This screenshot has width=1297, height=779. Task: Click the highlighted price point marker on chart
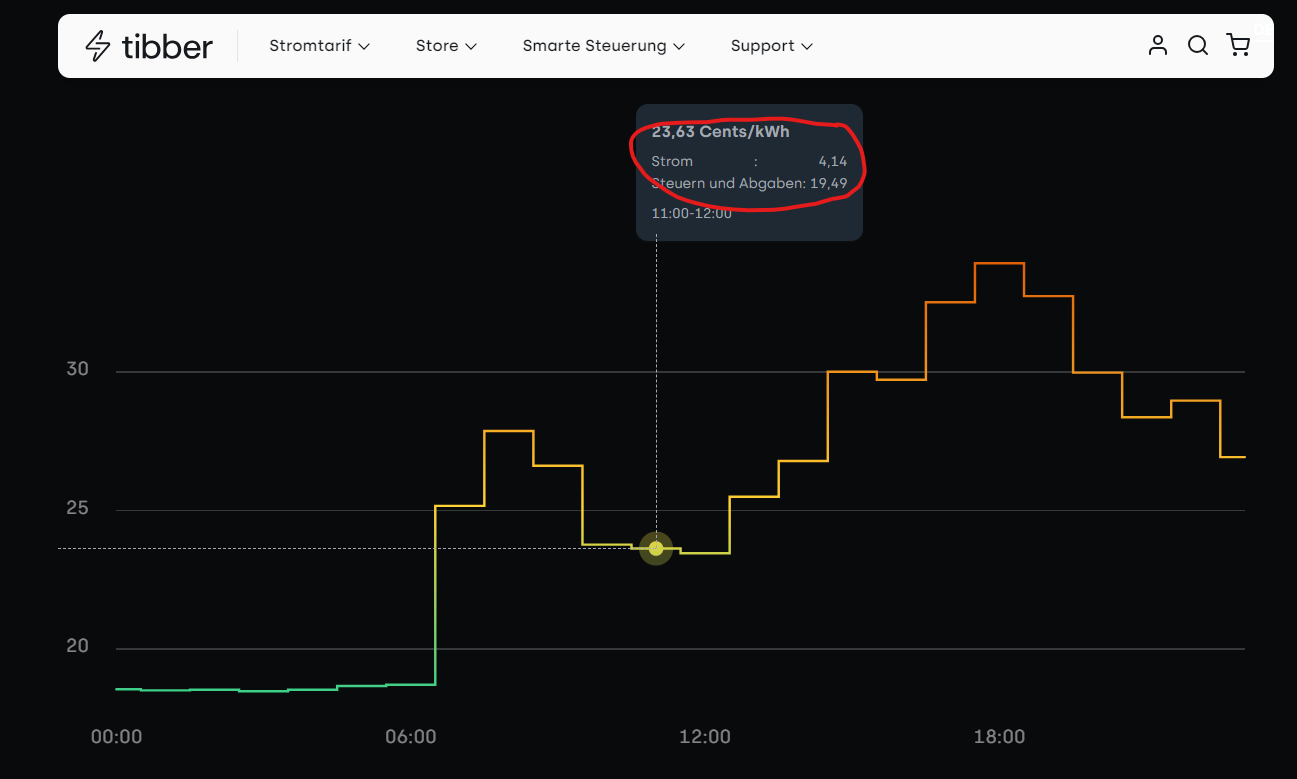(656, 548)
